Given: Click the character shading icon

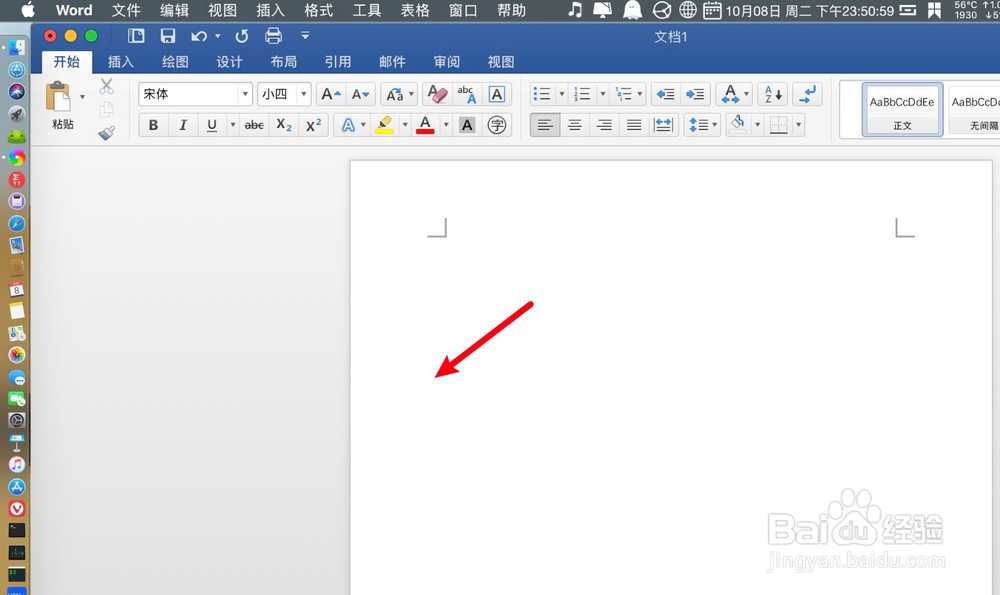Looking at the screenshot, I should pyautogui.click(x=467, y=125).
